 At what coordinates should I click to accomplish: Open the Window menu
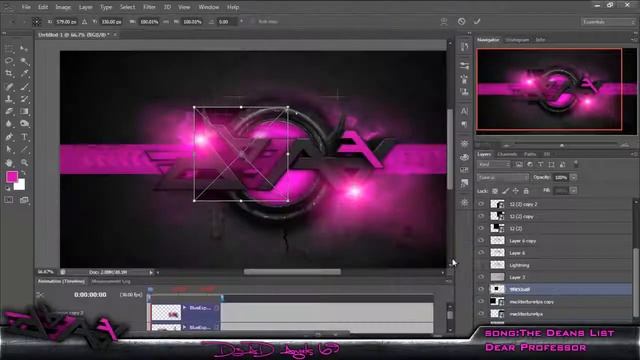209,7
